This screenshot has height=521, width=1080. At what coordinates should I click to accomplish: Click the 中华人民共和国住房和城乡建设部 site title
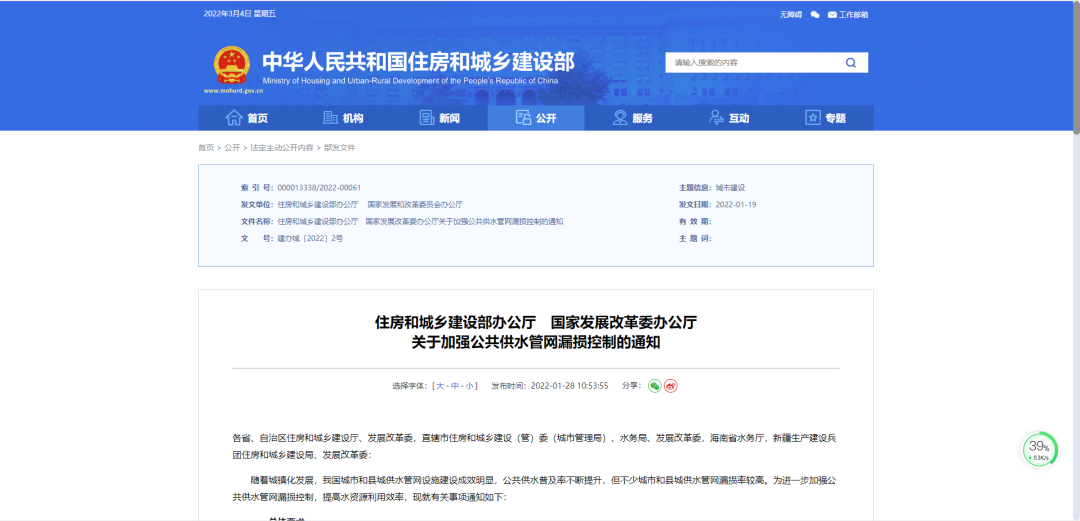click(x=418, y=61)
